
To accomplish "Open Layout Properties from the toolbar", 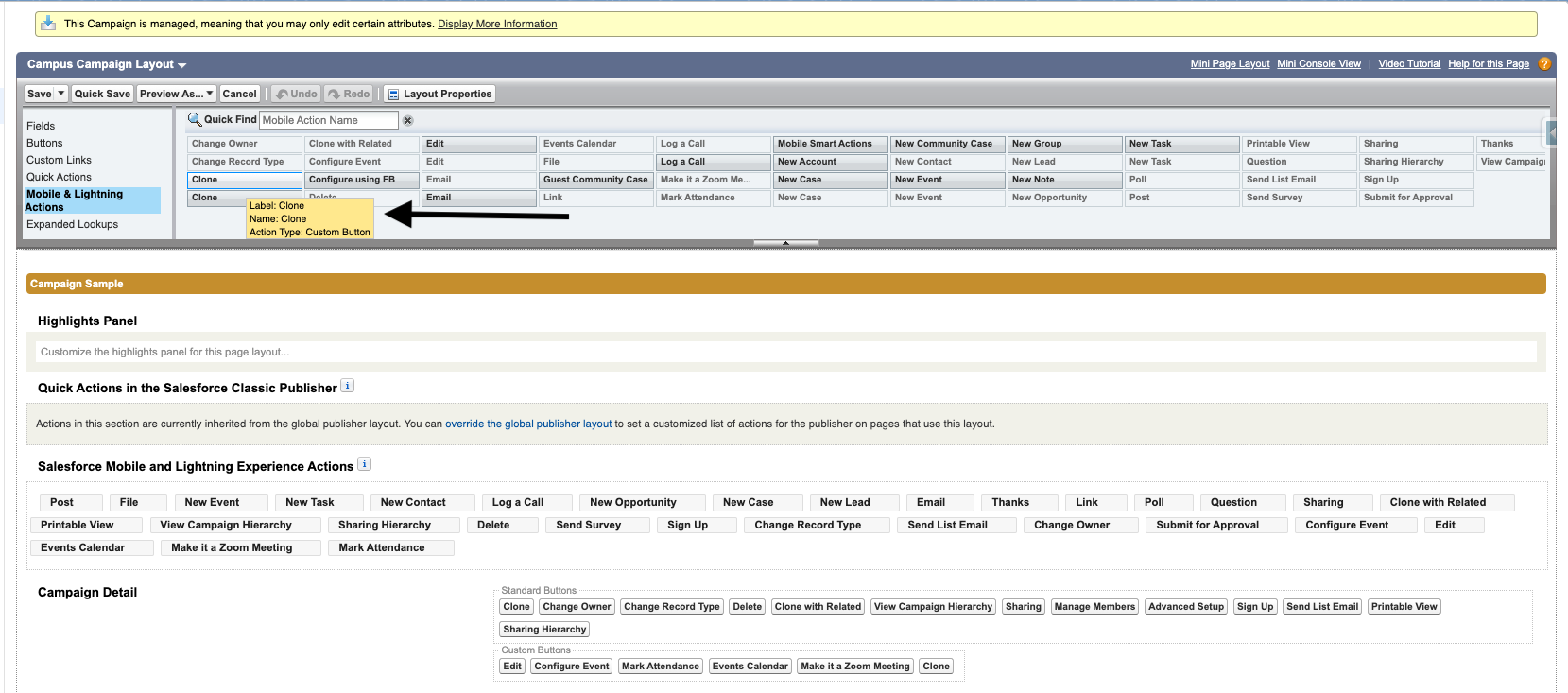I will (x=439, y=94).
